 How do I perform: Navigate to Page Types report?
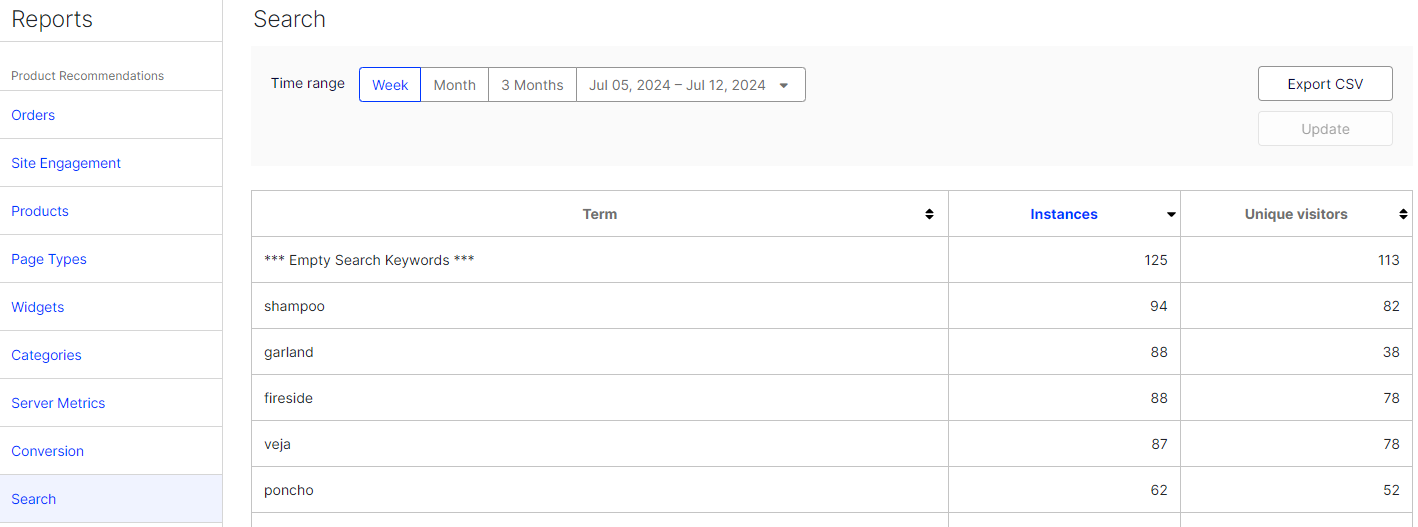point(49,259)
